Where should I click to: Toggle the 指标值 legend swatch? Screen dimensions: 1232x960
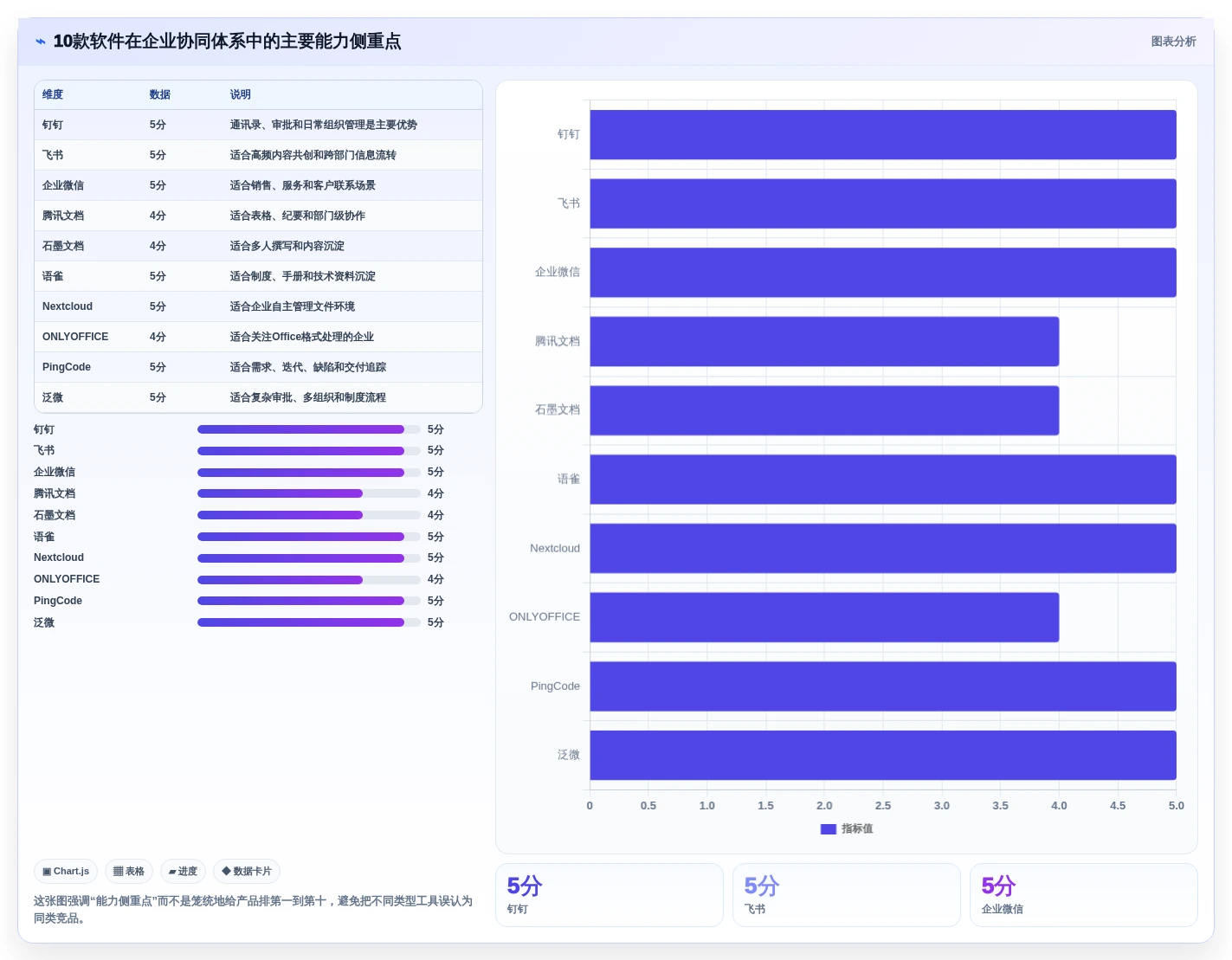point(829,829)
